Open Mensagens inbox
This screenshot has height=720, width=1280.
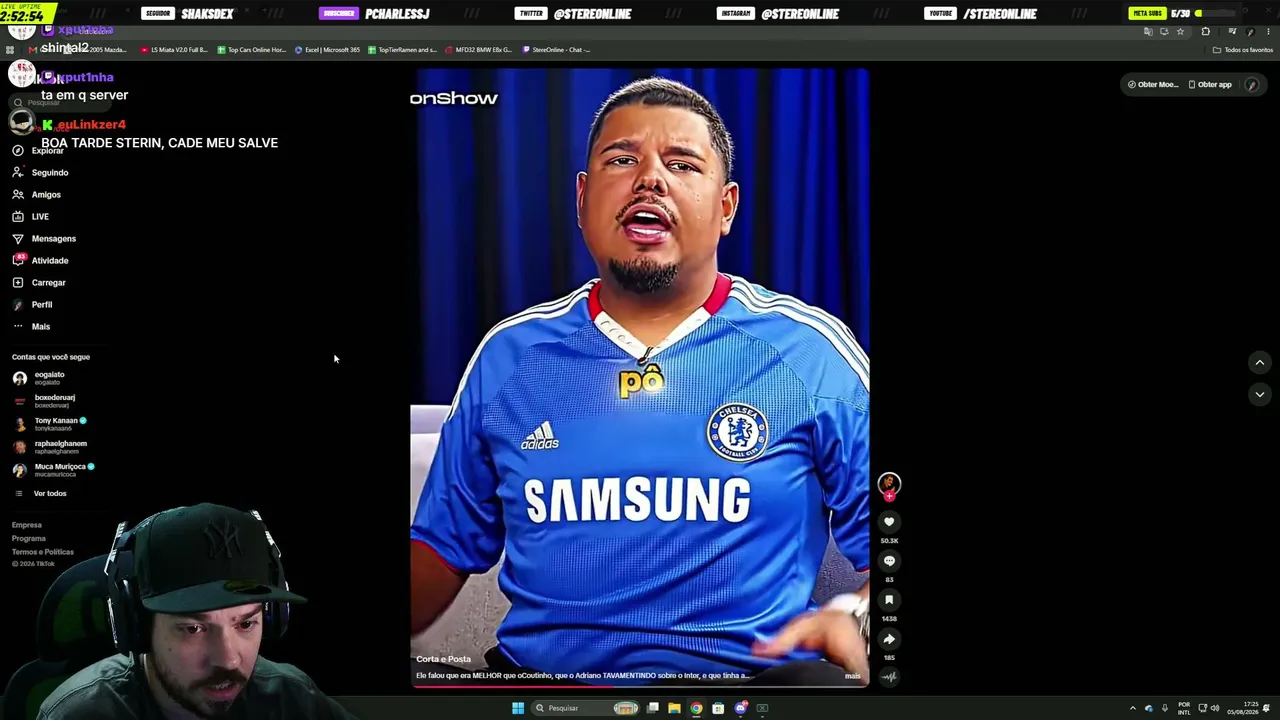tap(44, 238)
